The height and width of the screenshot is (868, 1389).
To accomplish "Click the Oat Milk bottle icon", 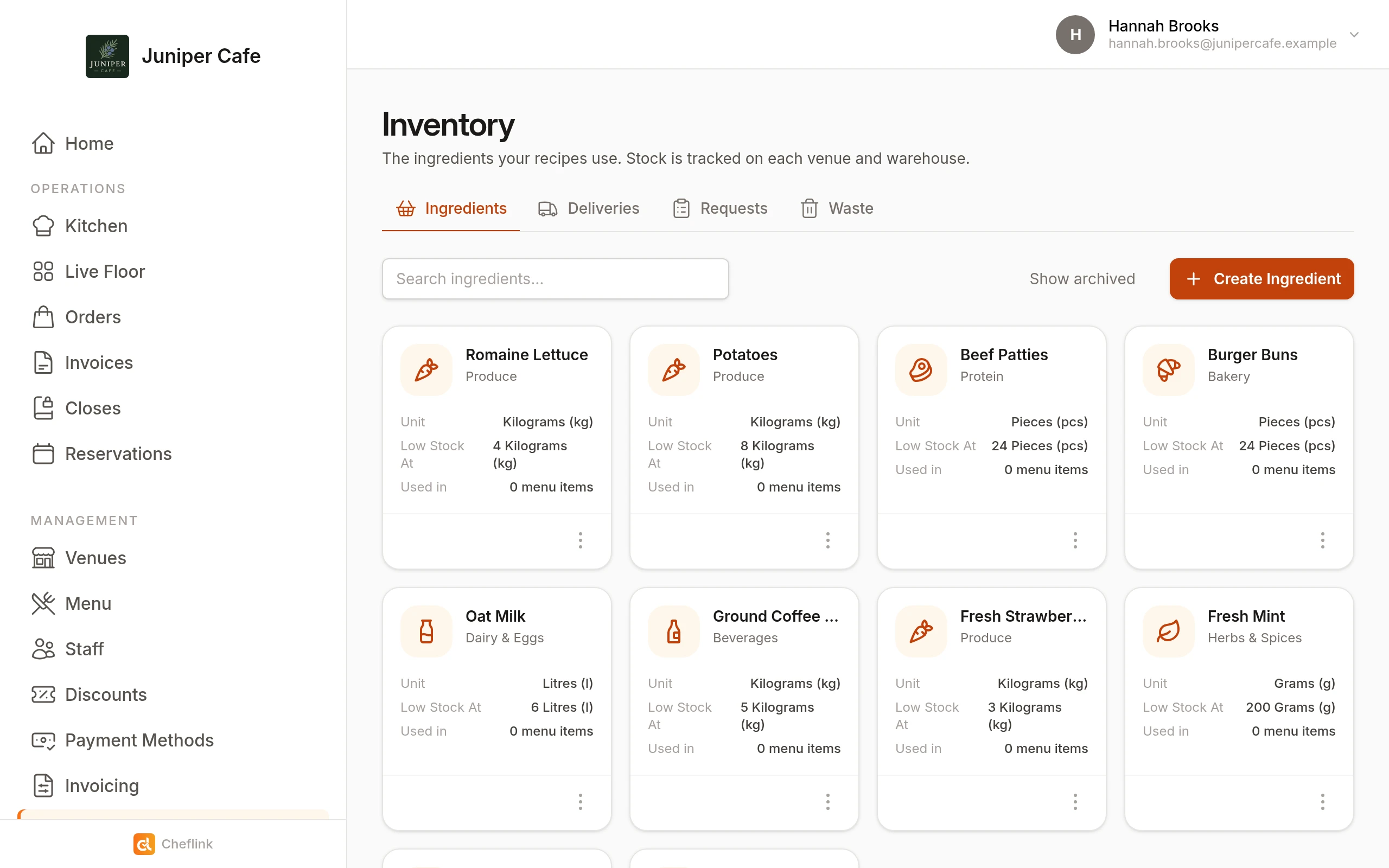I will click(426, 631).
